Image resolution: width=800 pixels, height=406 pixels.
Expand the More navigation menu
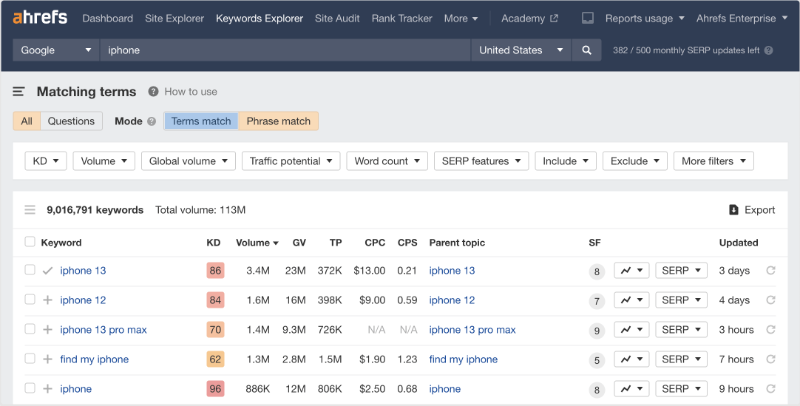click(461, 18)
